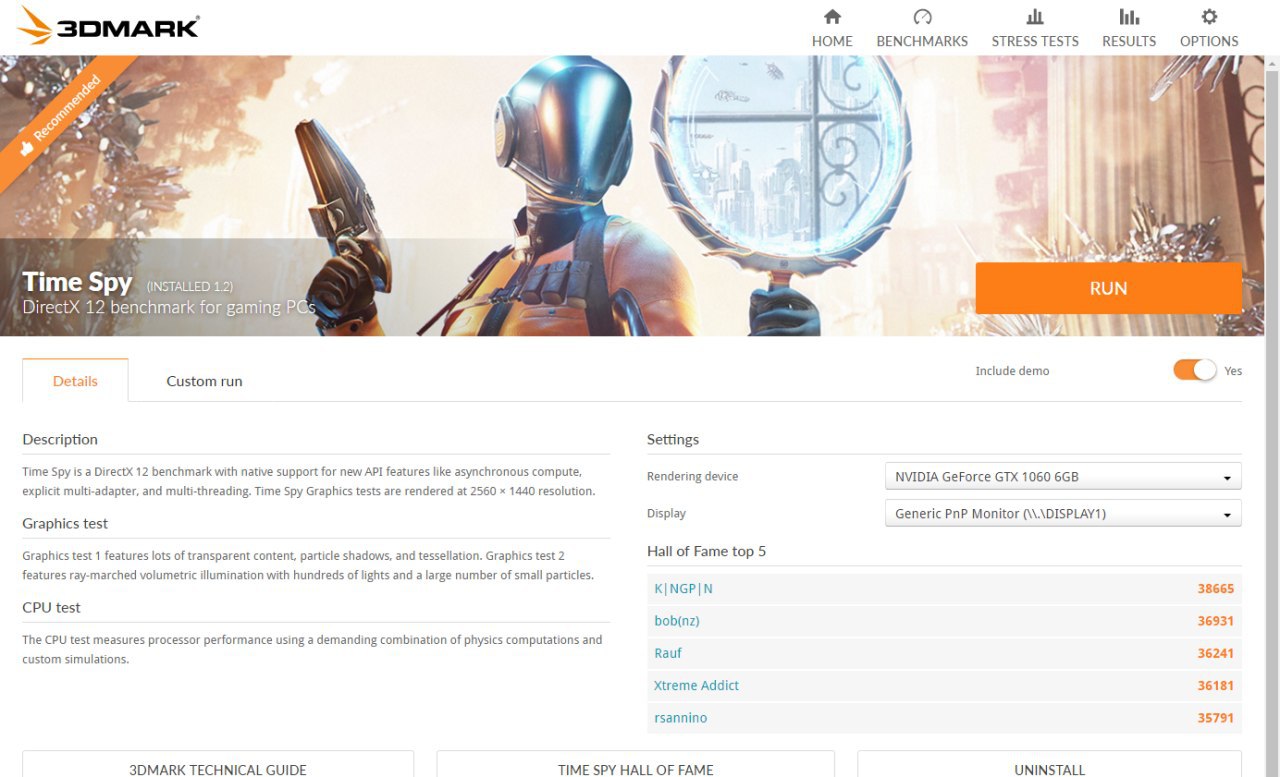Click the Rendering device label
Image resolution: width=1280 pixels, height=777 pixels.
pyautogui.click(x=692, y=476)
